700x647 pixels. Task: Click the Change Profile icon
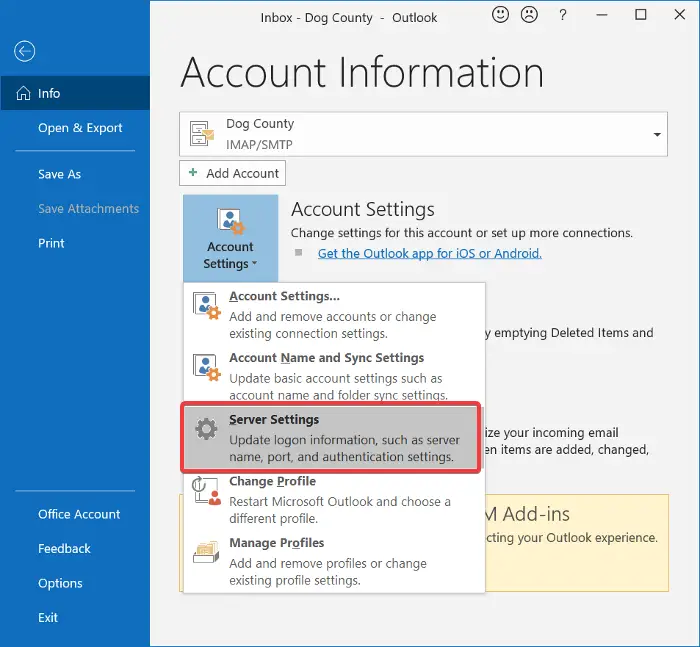[x=206, y=491]
